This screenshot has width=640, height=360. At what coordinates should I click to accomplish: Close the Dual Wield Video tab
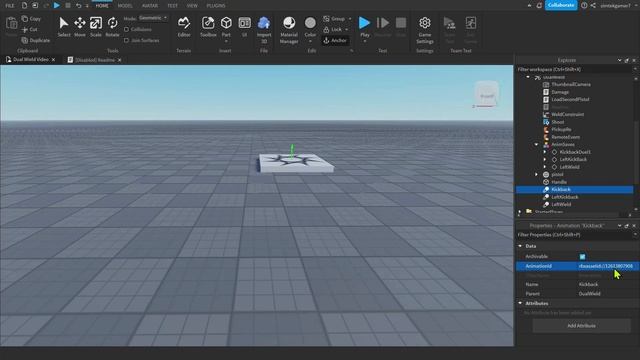[x=53, y=60]
